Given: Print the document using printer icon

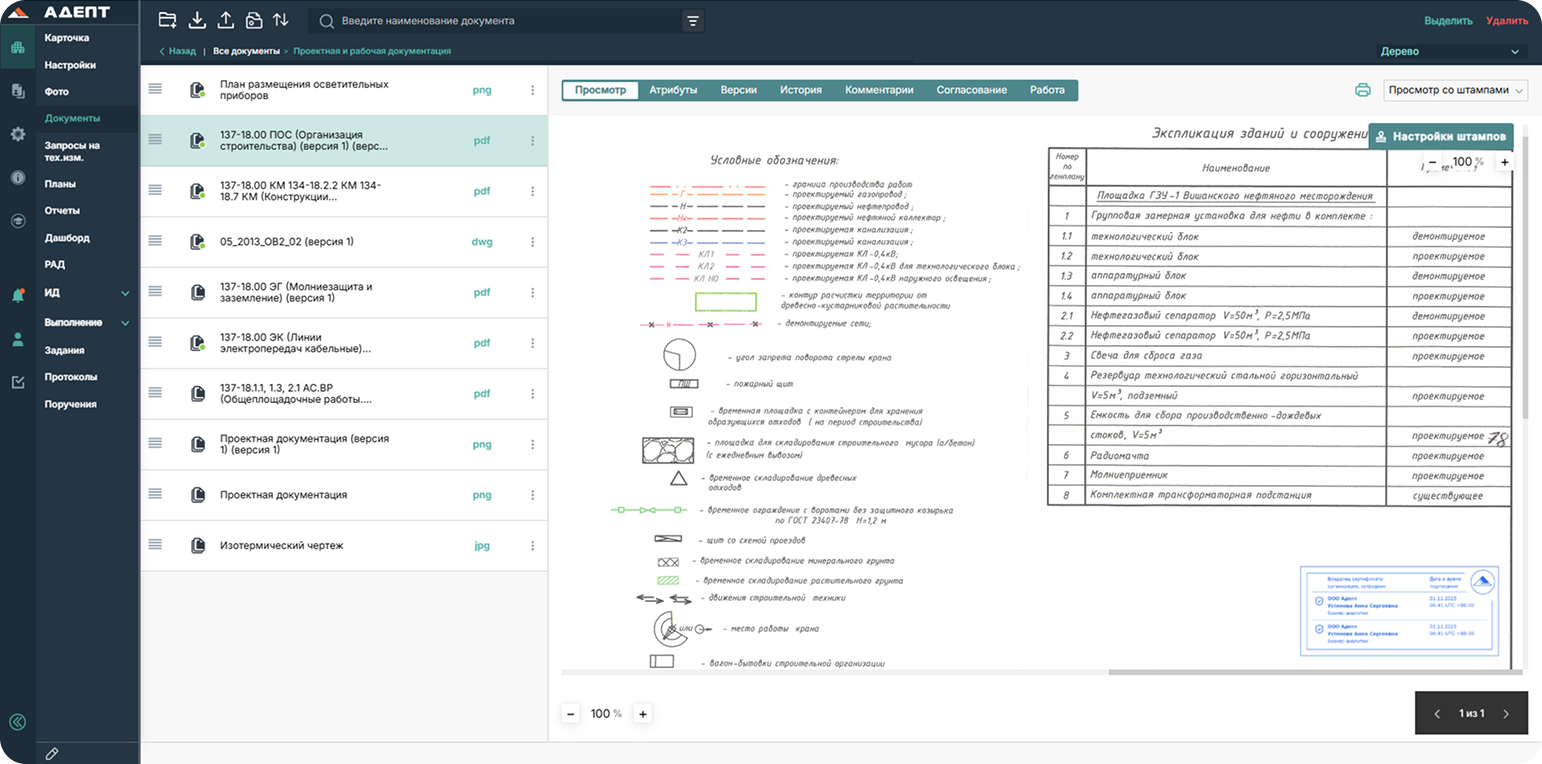Looking at the screenshot, I should coord(1362,90).
